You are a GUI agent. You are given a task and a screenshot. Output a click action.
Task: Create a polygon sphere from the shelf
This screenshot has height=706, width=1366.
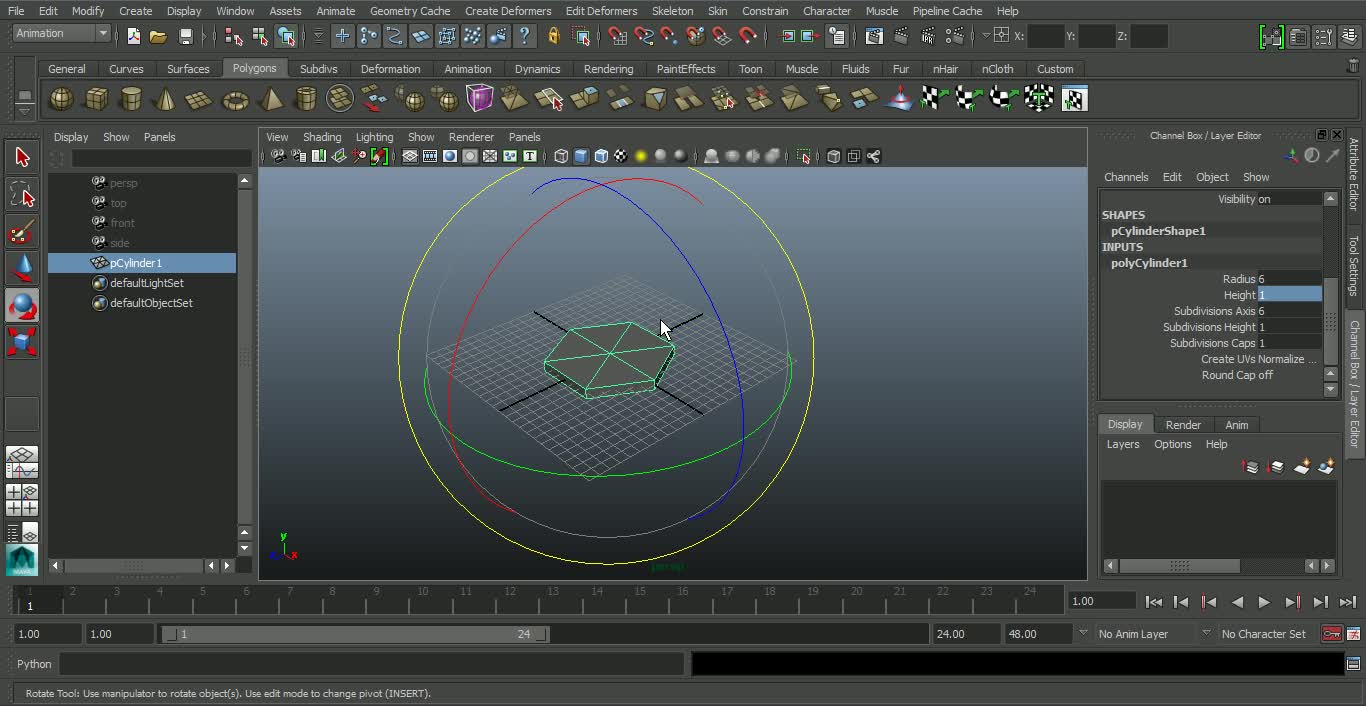61,99
